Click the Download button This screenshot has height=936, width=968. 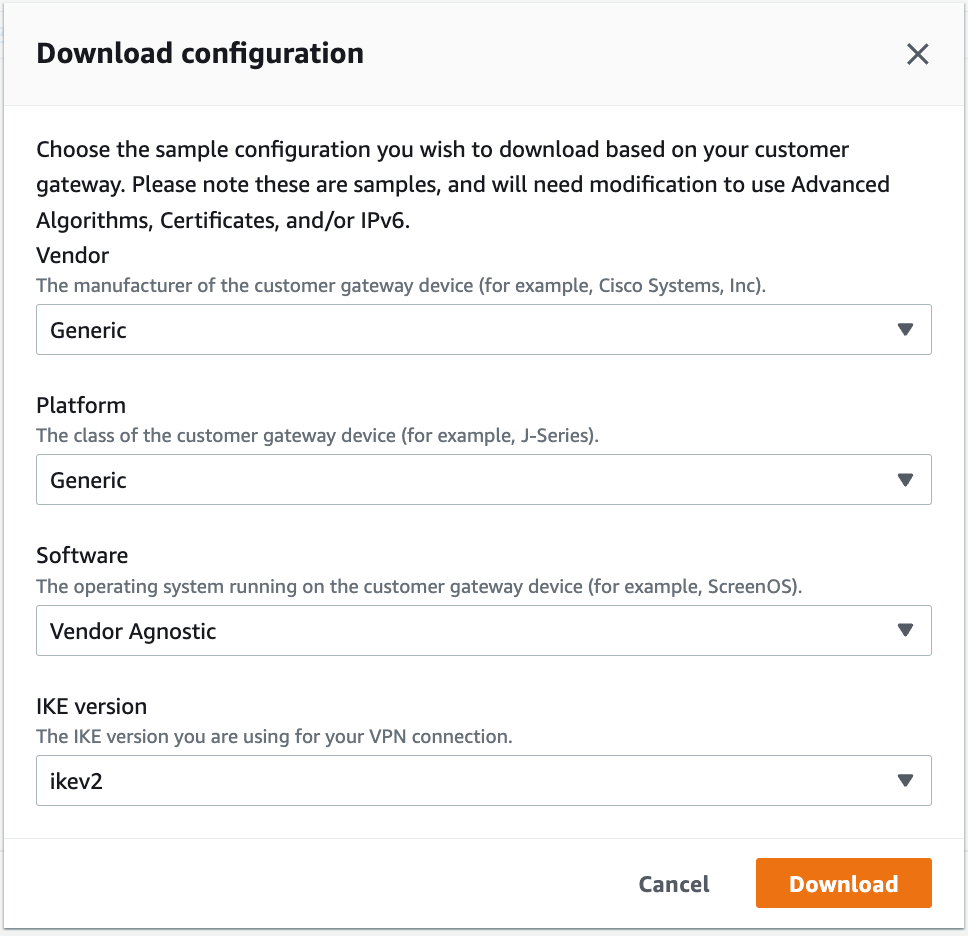coord(843,883)
